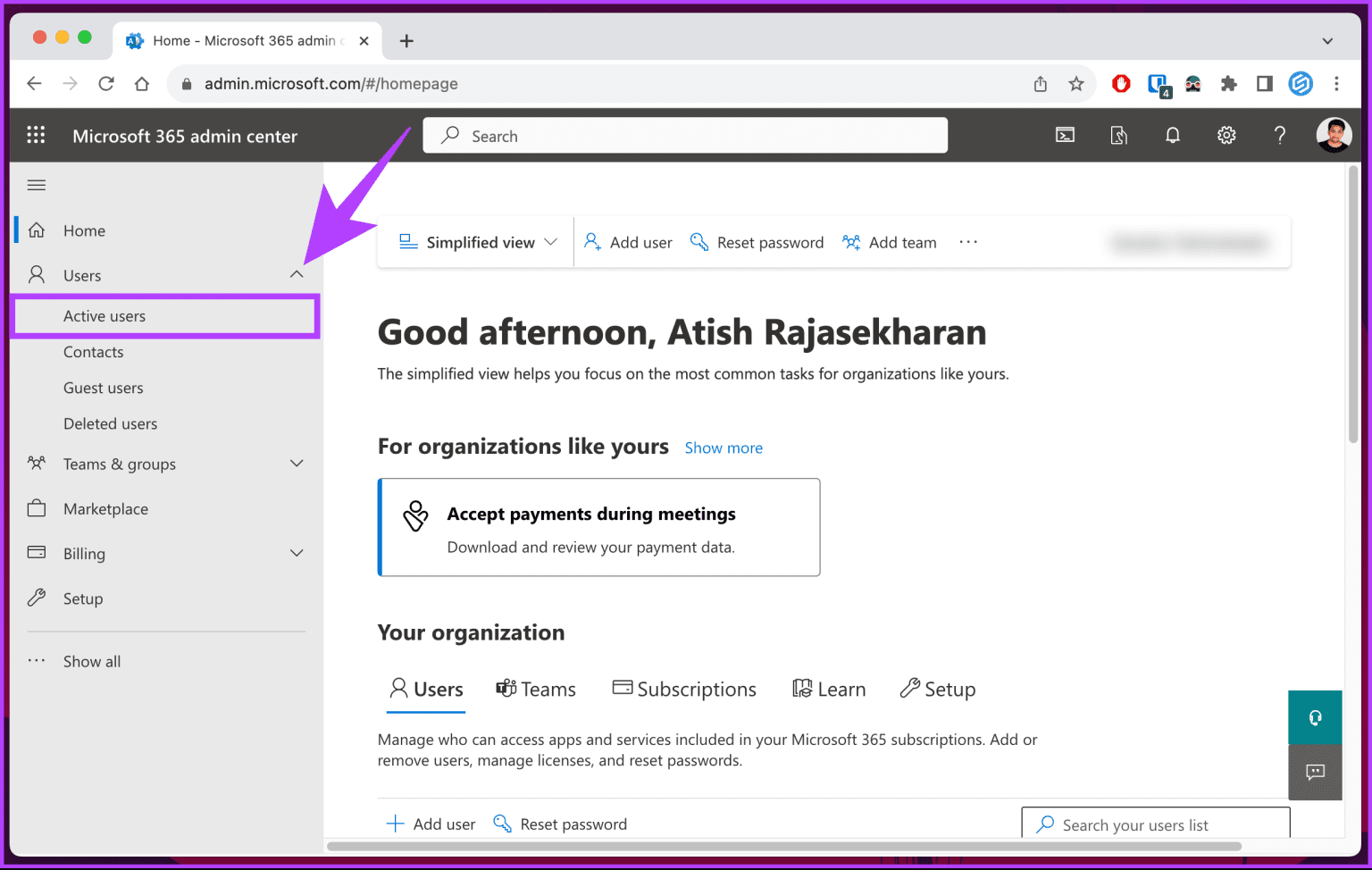Screen dimensions: 1372x870
Task: Open the Help question mark icon
Action: [x=1280, y=135]
